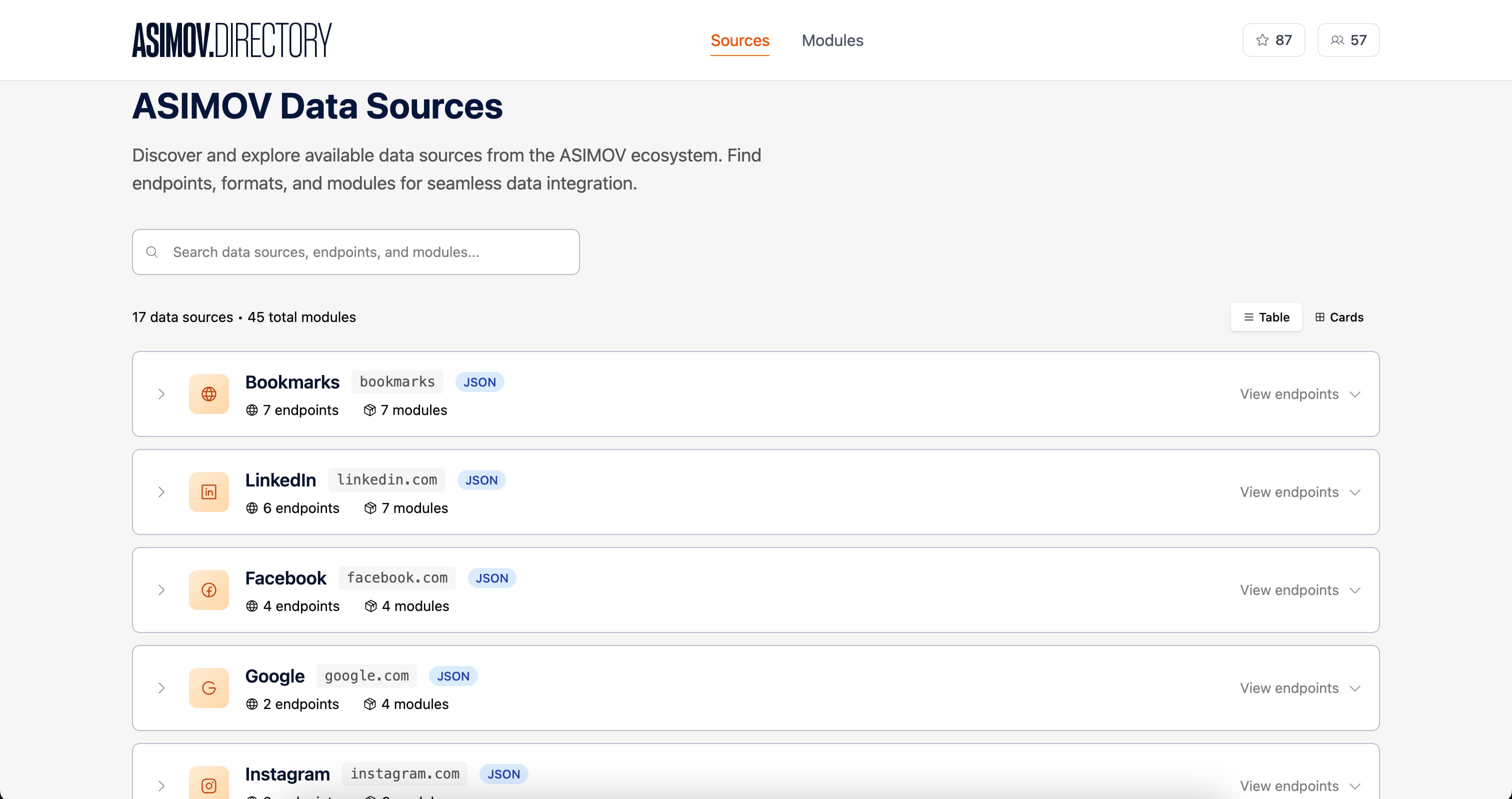Expand the Bookmarks row chevron

(162, 394)
